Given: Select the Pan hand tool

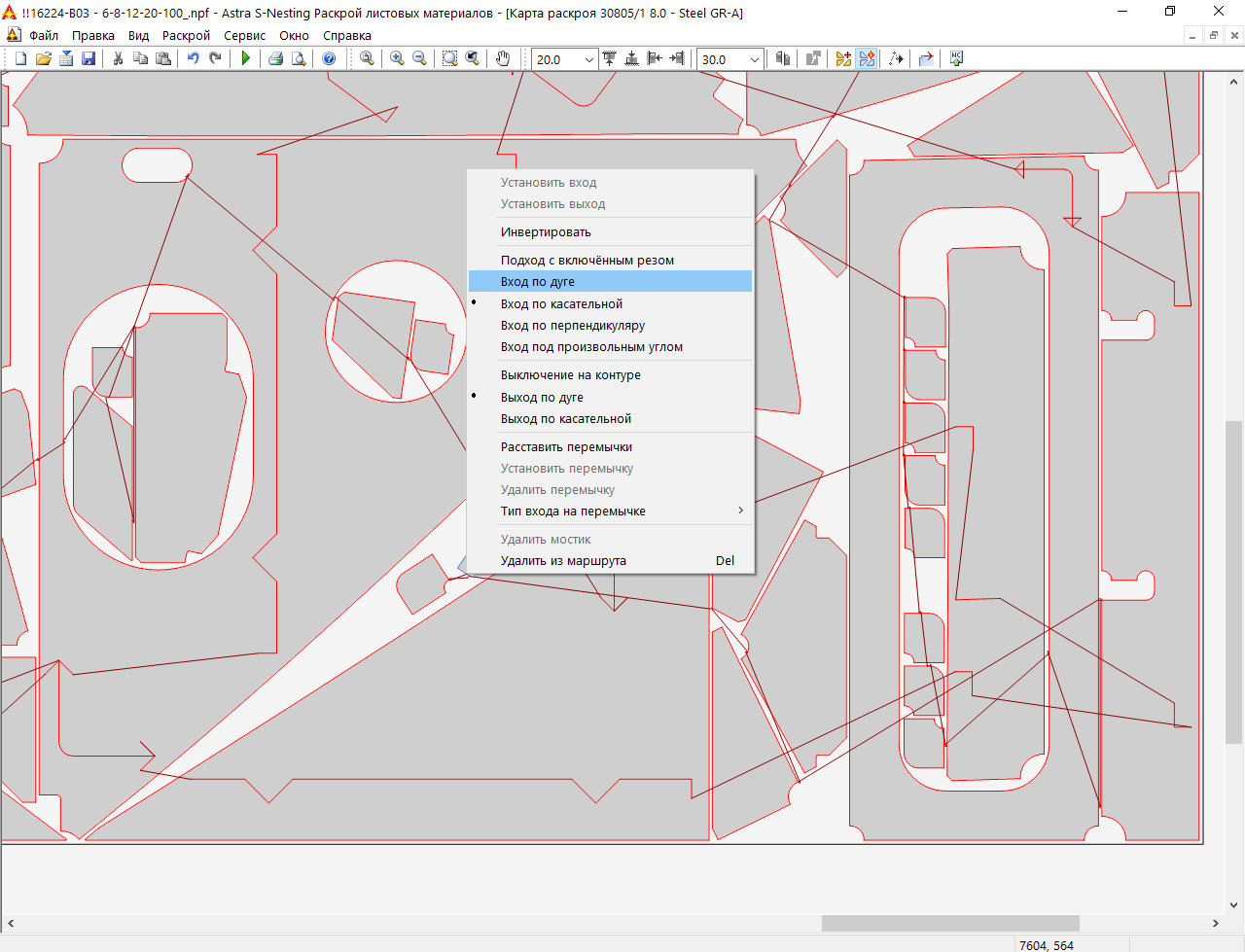Looking at the screenshot, I should pyautogui.click(x=503, y=58).
